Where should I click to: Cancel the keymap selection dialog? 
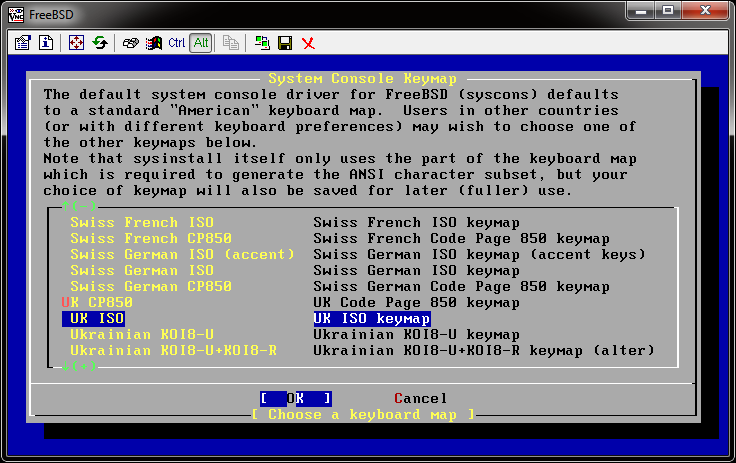421,399
